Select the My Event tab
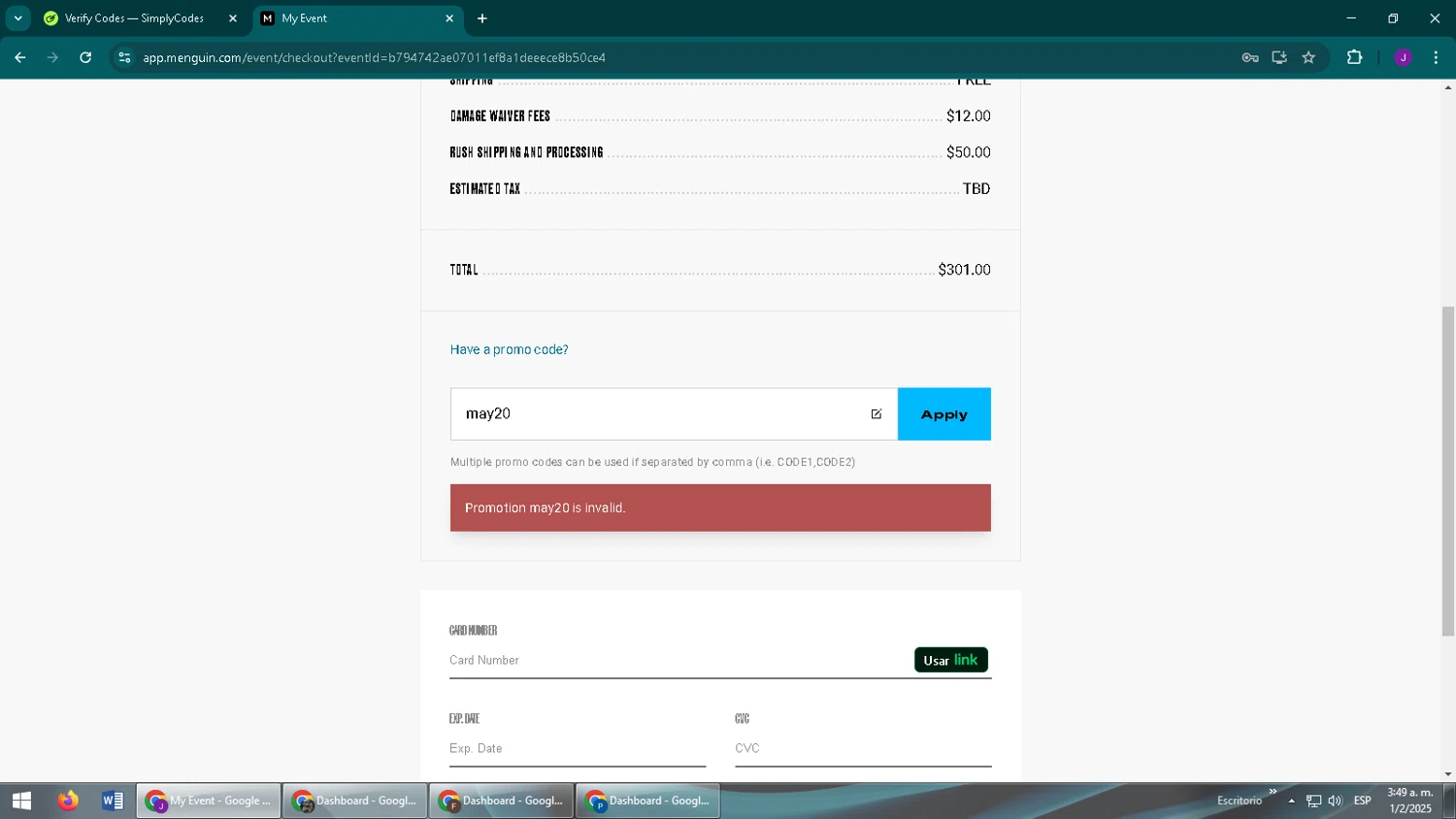Viewport: 1456px width, 819px height. [x=357, y=17]
